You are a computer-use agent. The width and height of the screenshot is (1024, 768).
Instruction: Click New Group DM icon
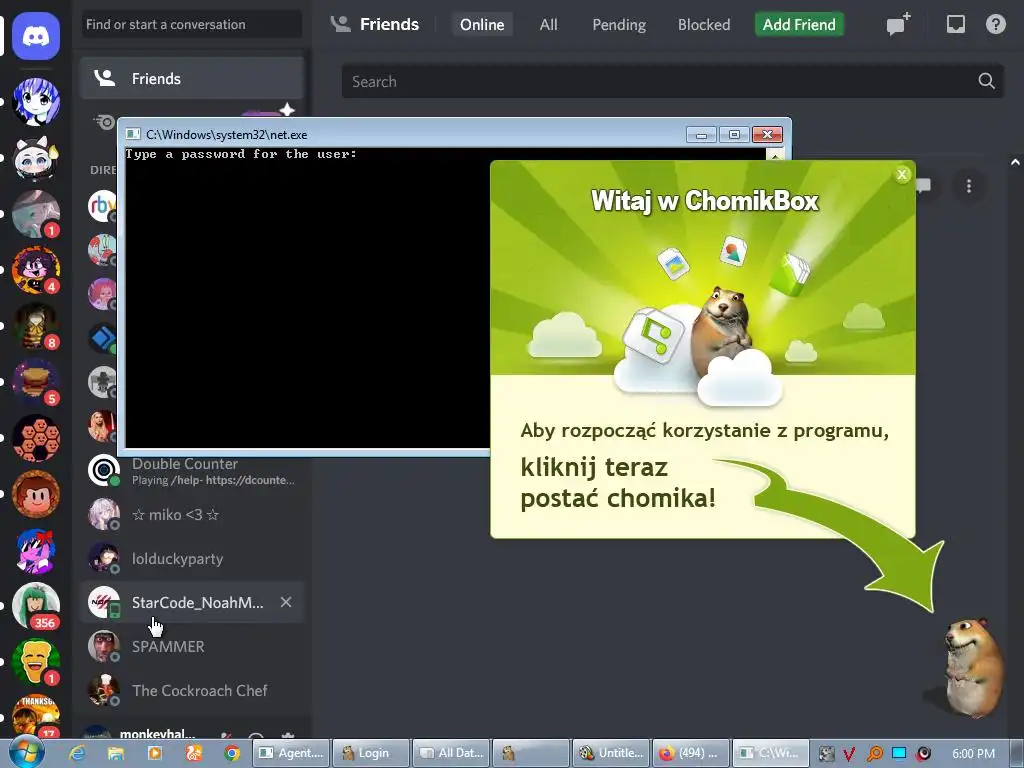point(898,24)
